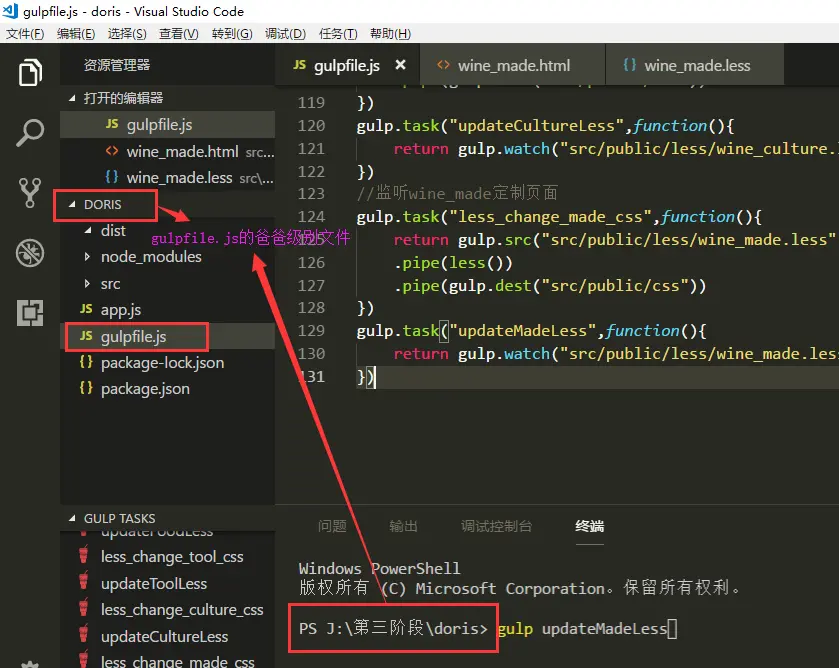Click JS icon on gulpfile.js tab
This screenshot has height=668, width=839.
pyautogui.click(x=300, y=65)
